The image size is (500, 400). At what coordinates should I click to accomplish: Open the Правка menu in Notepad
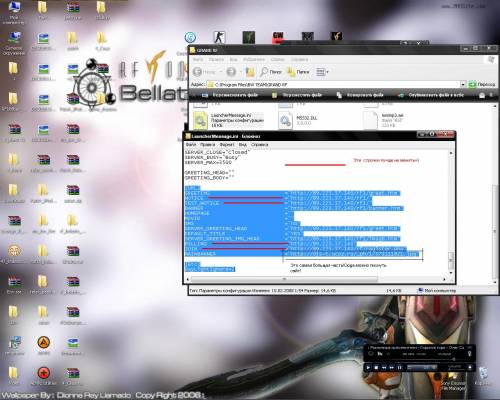(x=207, y=145)
